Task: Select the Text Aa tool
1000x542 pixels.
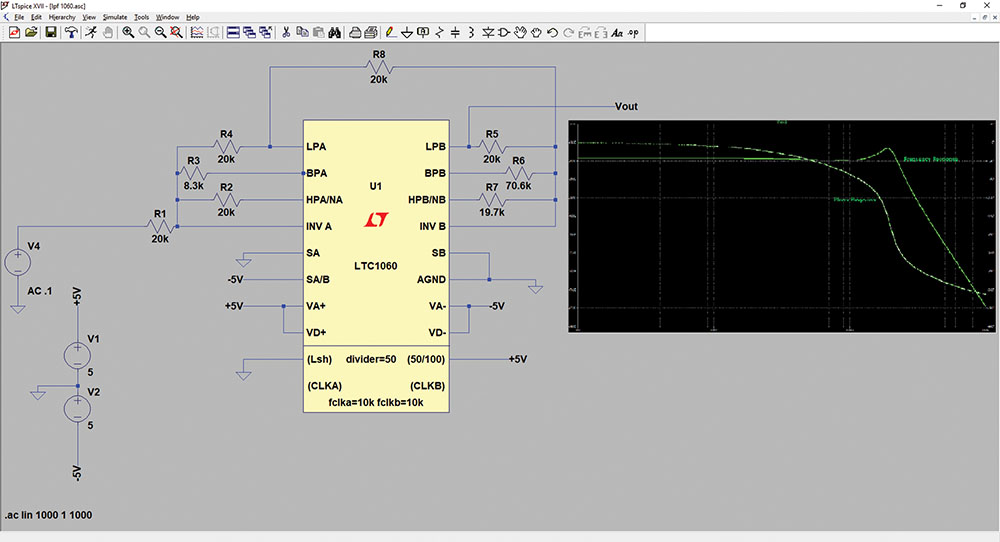Action: click(x=617, y=33)
